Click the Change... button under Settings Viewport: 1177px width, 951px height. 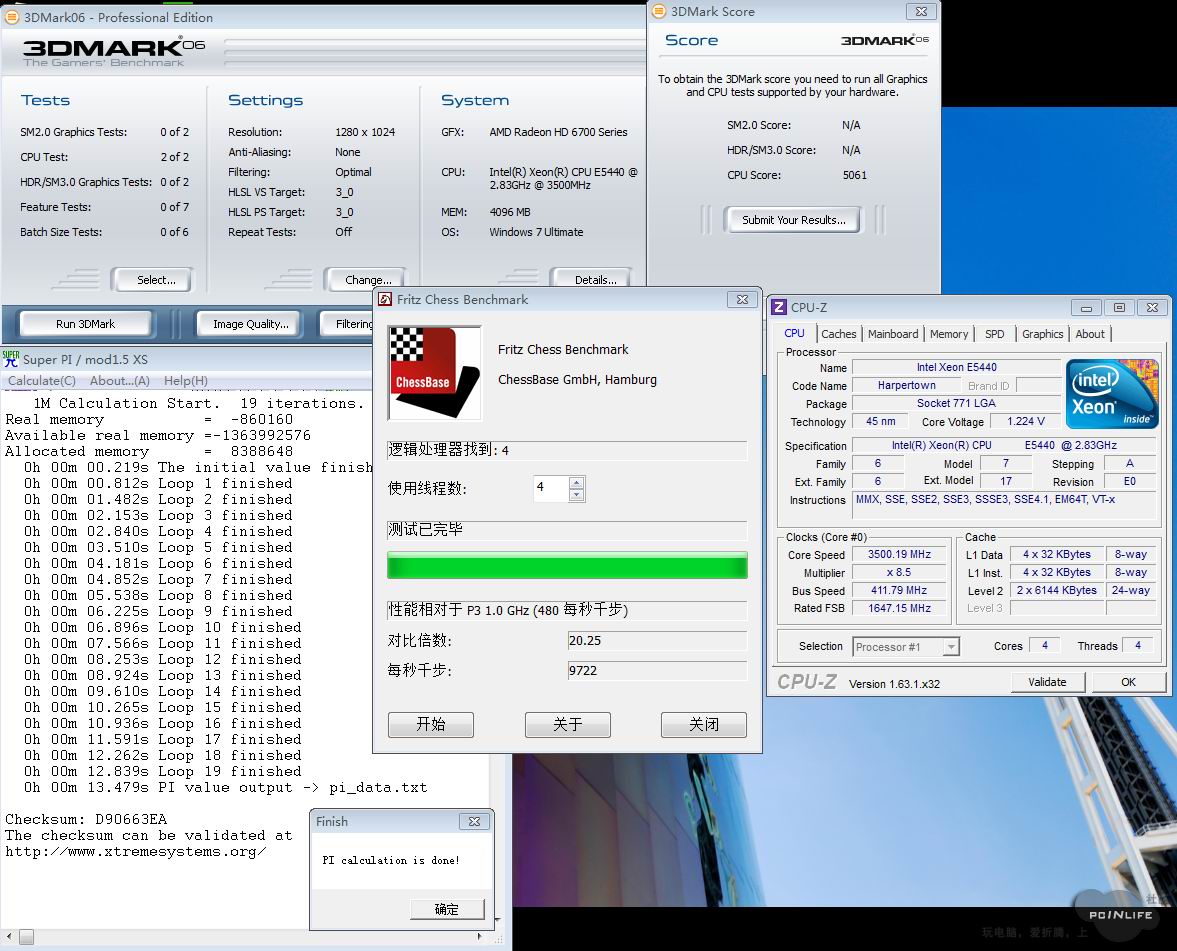click(x=368, y=280)
